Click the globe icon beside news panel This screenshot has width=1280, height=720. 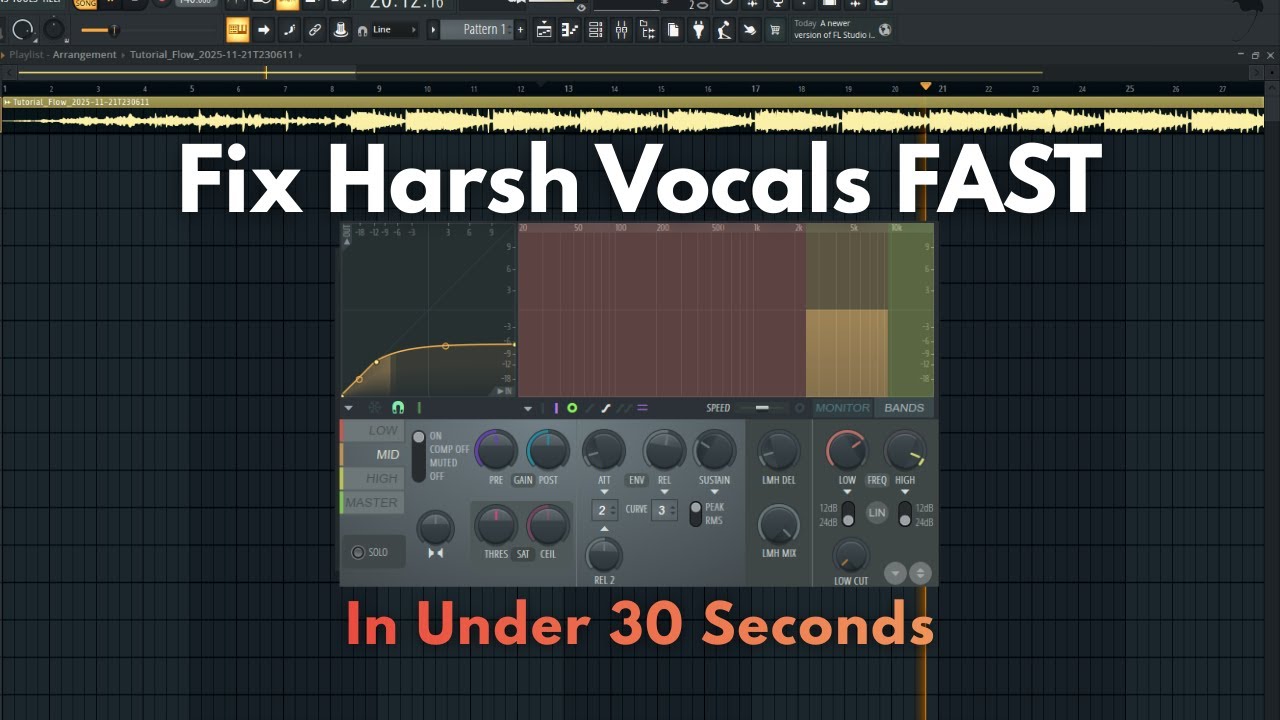click(x=885, y=30)
